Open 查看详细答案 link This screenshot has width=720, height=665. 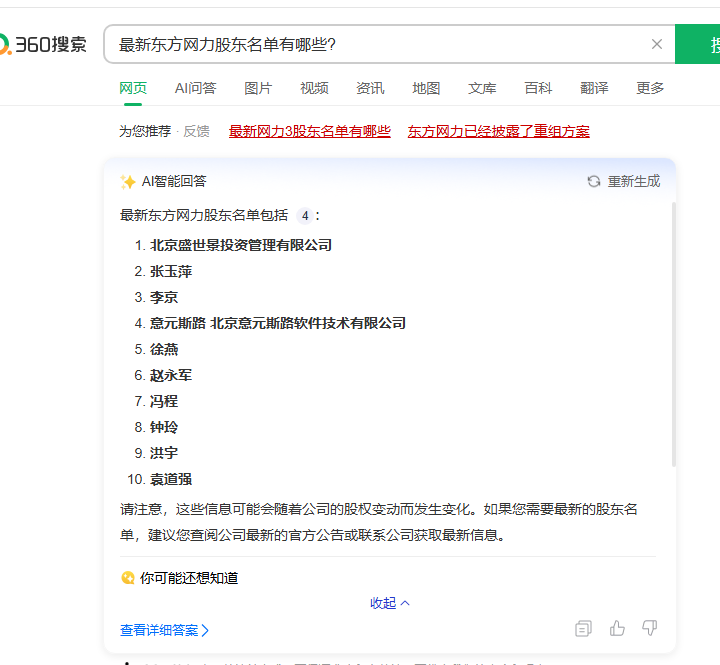[164, 630]
